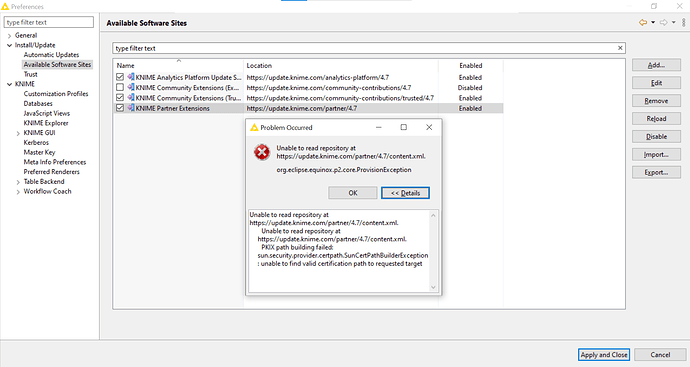Click the KNIME Analytics Platform site icon

point(131,77)
